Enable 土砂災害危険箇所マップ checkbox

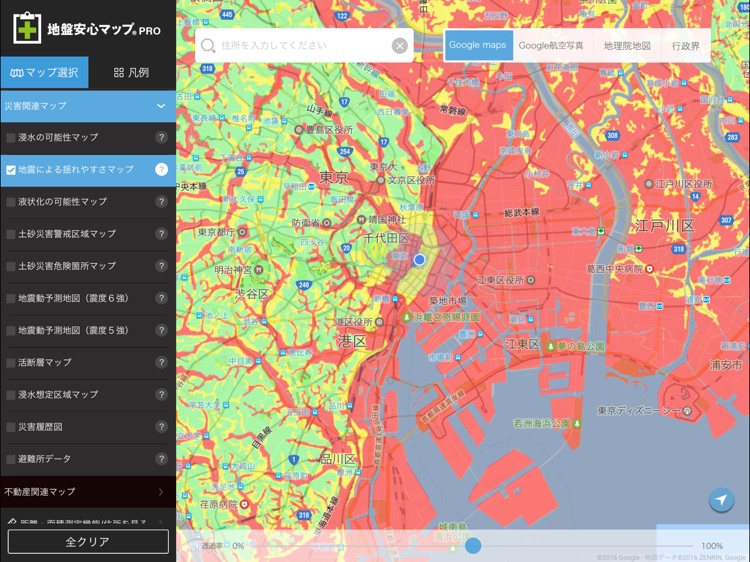(x=11, y=266)
